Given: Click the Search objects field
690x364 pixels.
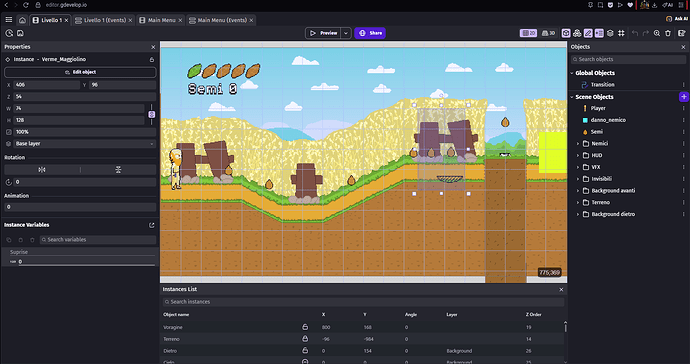Looking at the screenshot, I should pyautogui.click(x=629, y=59).
